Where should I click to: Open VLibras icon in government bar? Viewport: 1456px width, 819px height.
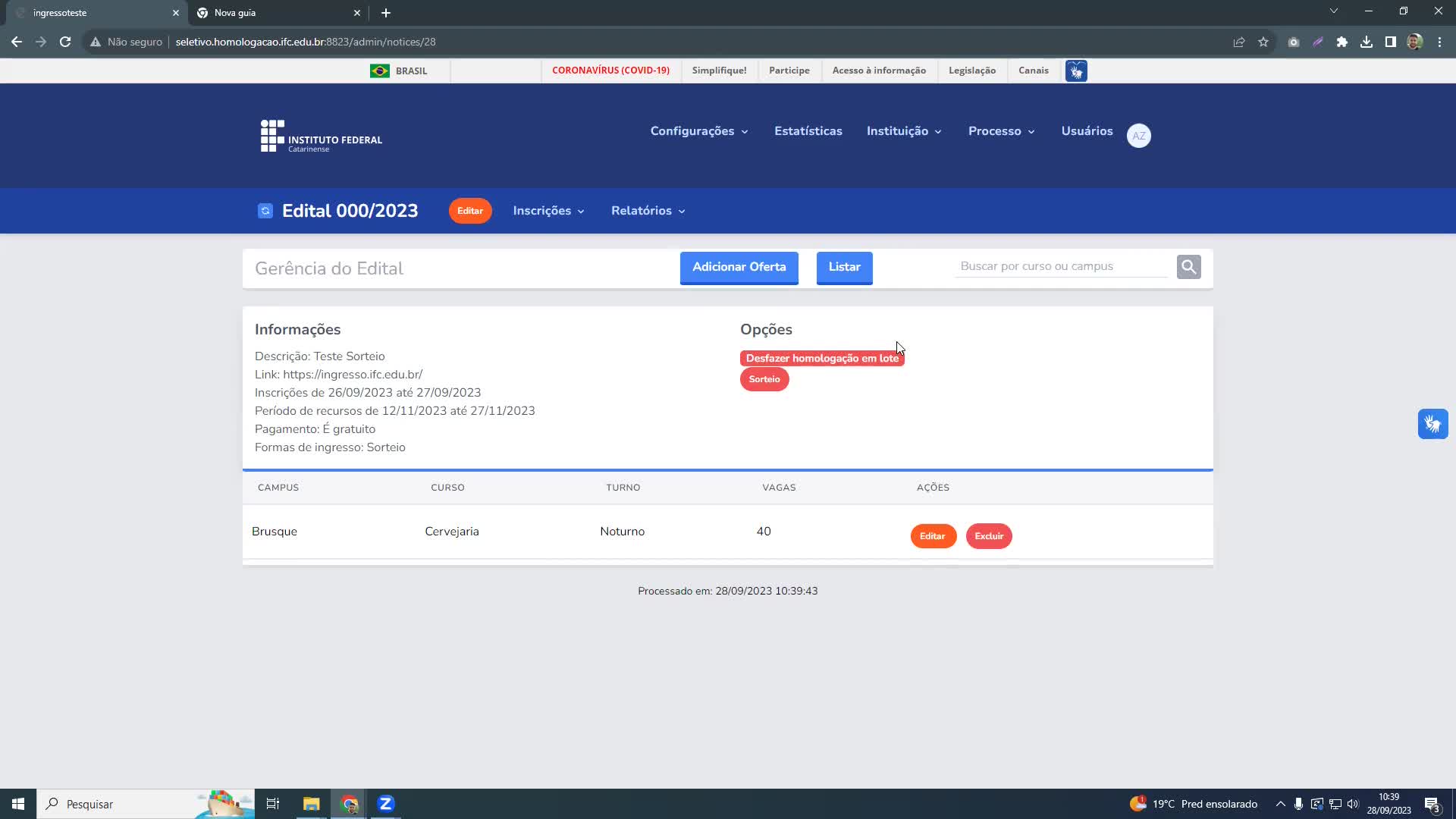pyautogui.click(x=1076, y=71)
